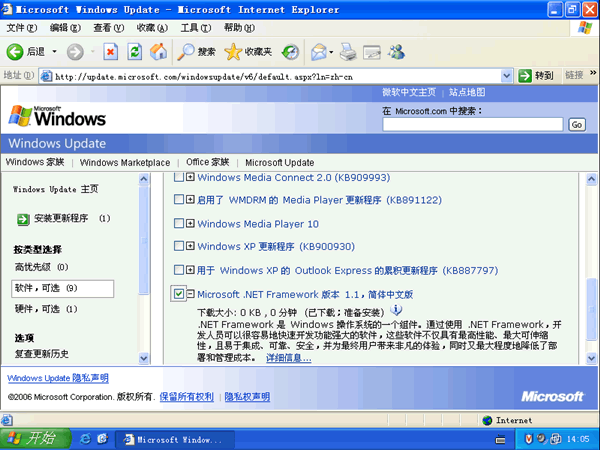
Task: Check Windows XP update (KB900930) checkbox
Action: (x=179, y=246)
